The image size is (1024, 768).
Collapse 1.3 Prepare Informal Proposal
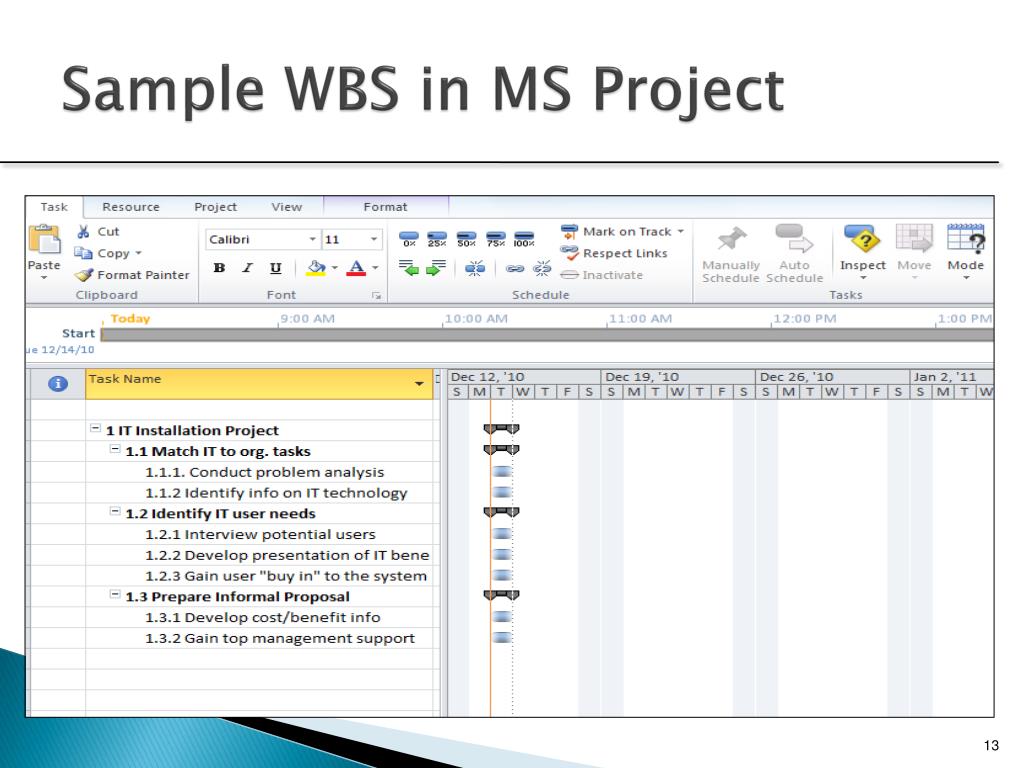coord(115,594)
